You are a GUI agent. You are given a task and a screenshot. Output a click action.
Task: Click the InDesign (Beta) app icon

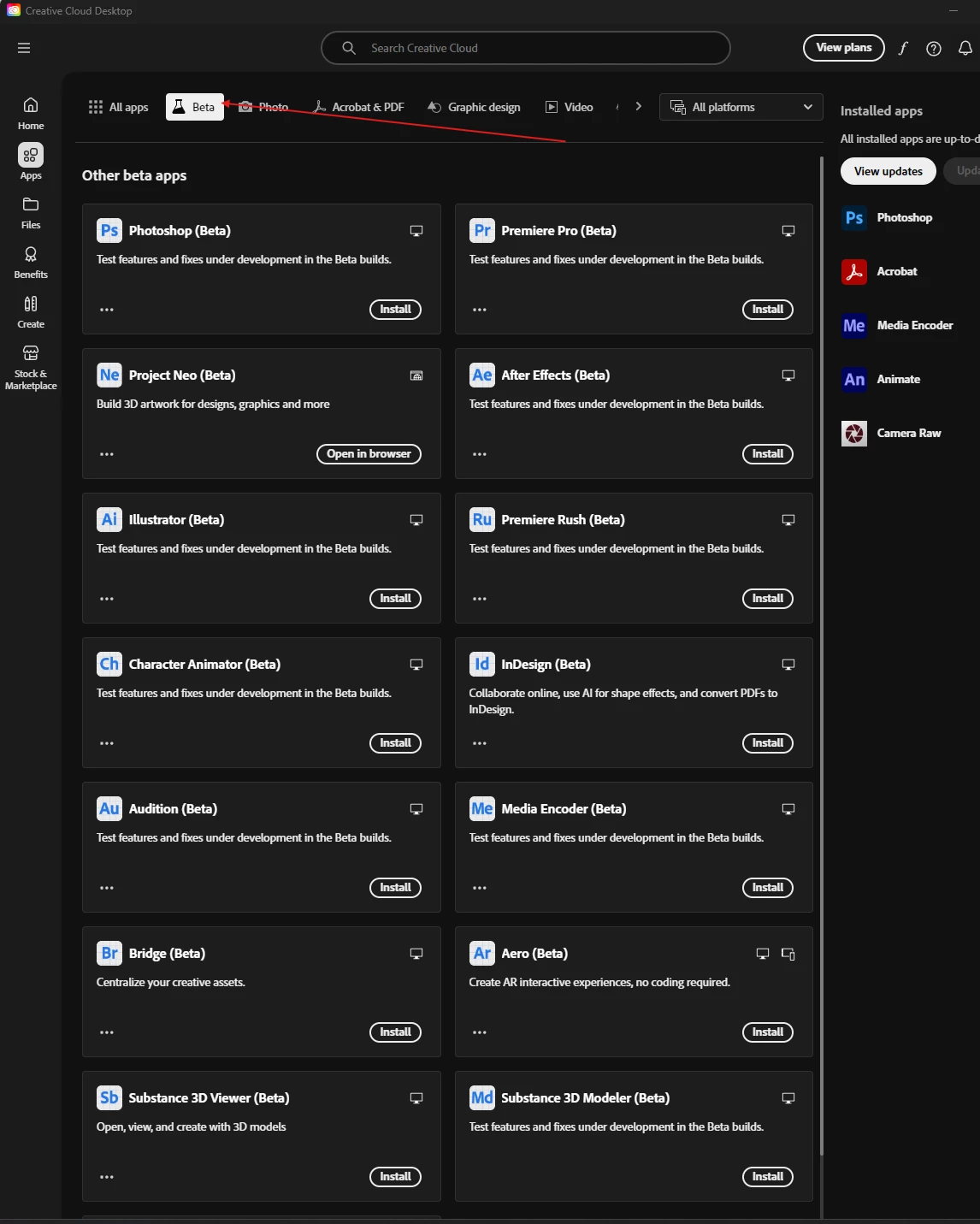[482, 665]
